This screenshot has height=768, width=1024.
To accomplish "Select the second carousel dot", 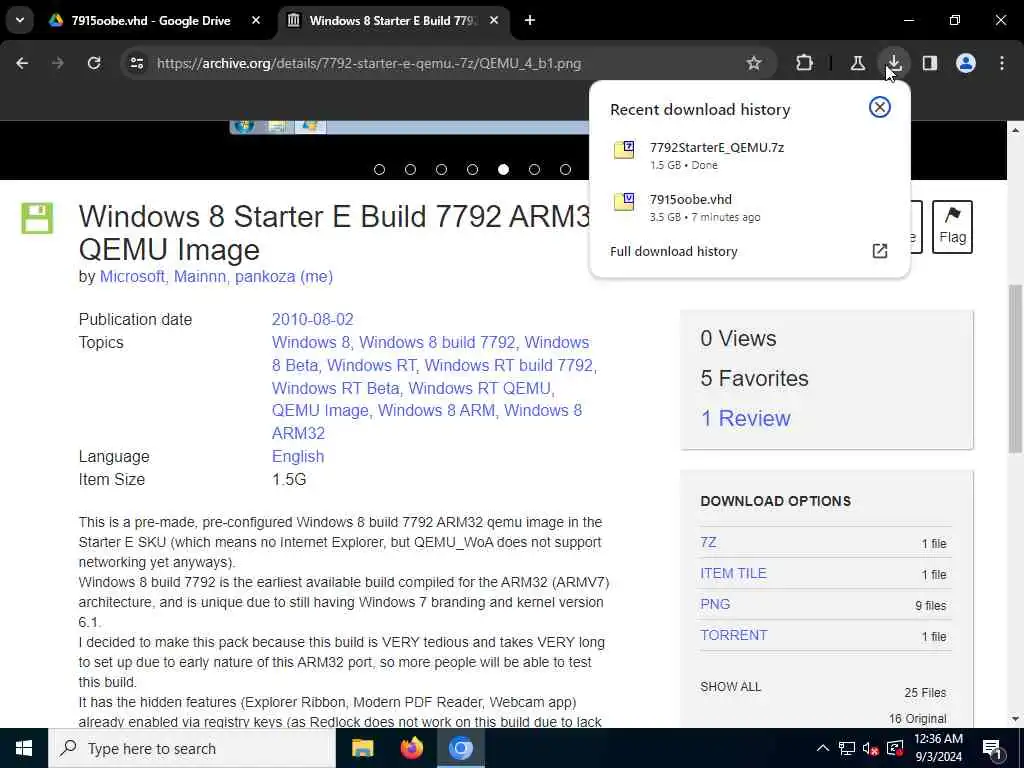I will 410,170.
